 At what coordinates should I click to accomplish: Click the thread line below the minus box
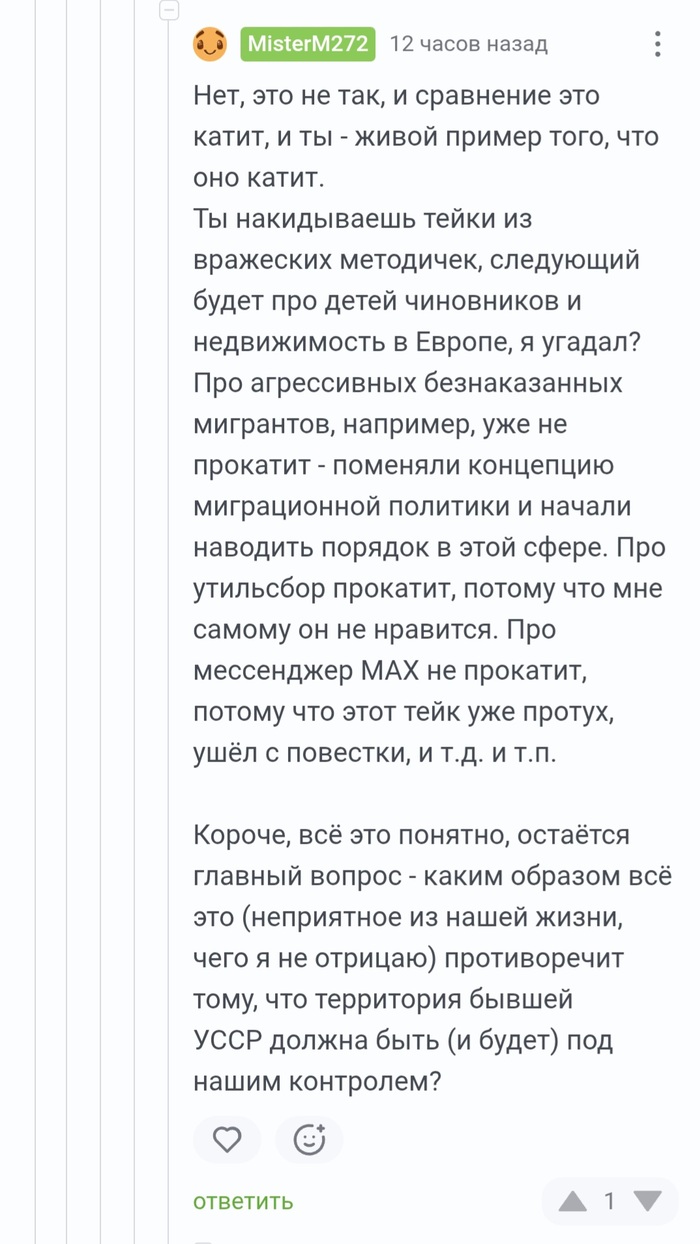tap(169, 630)
